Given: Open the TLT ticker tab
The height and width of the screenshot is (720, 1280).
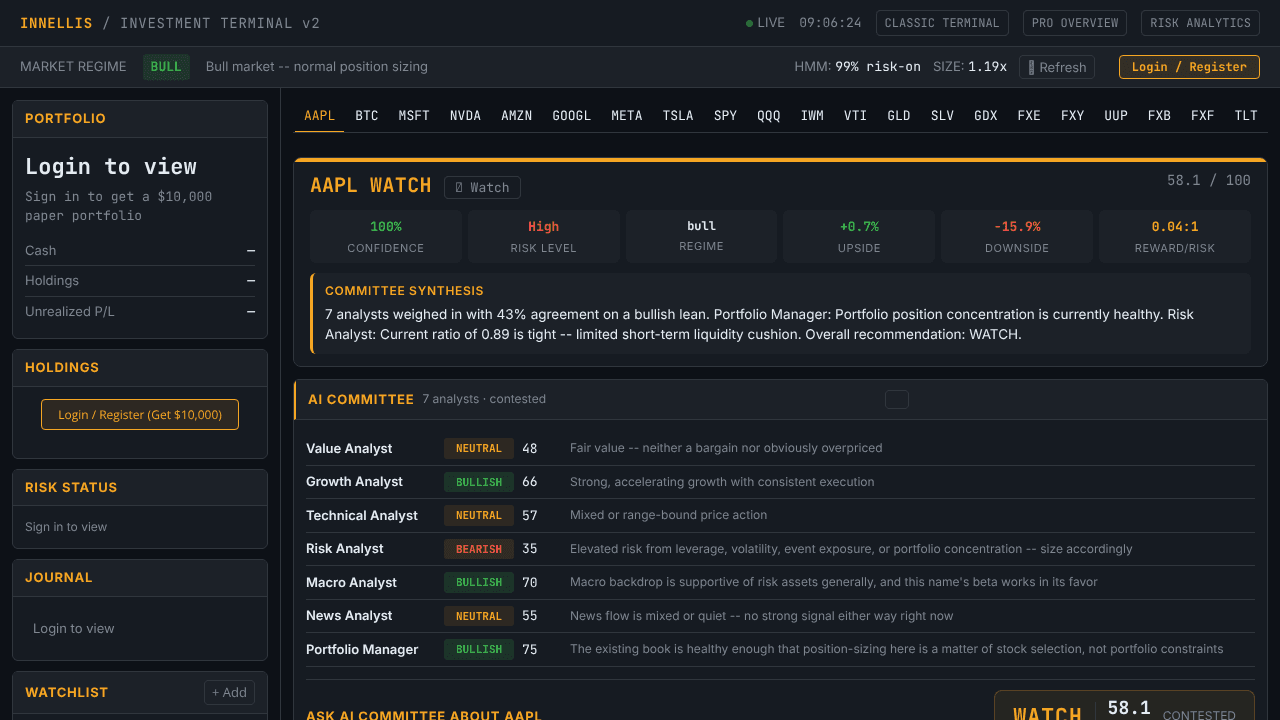Looking at the screenshot, I should click(1246, 115).
